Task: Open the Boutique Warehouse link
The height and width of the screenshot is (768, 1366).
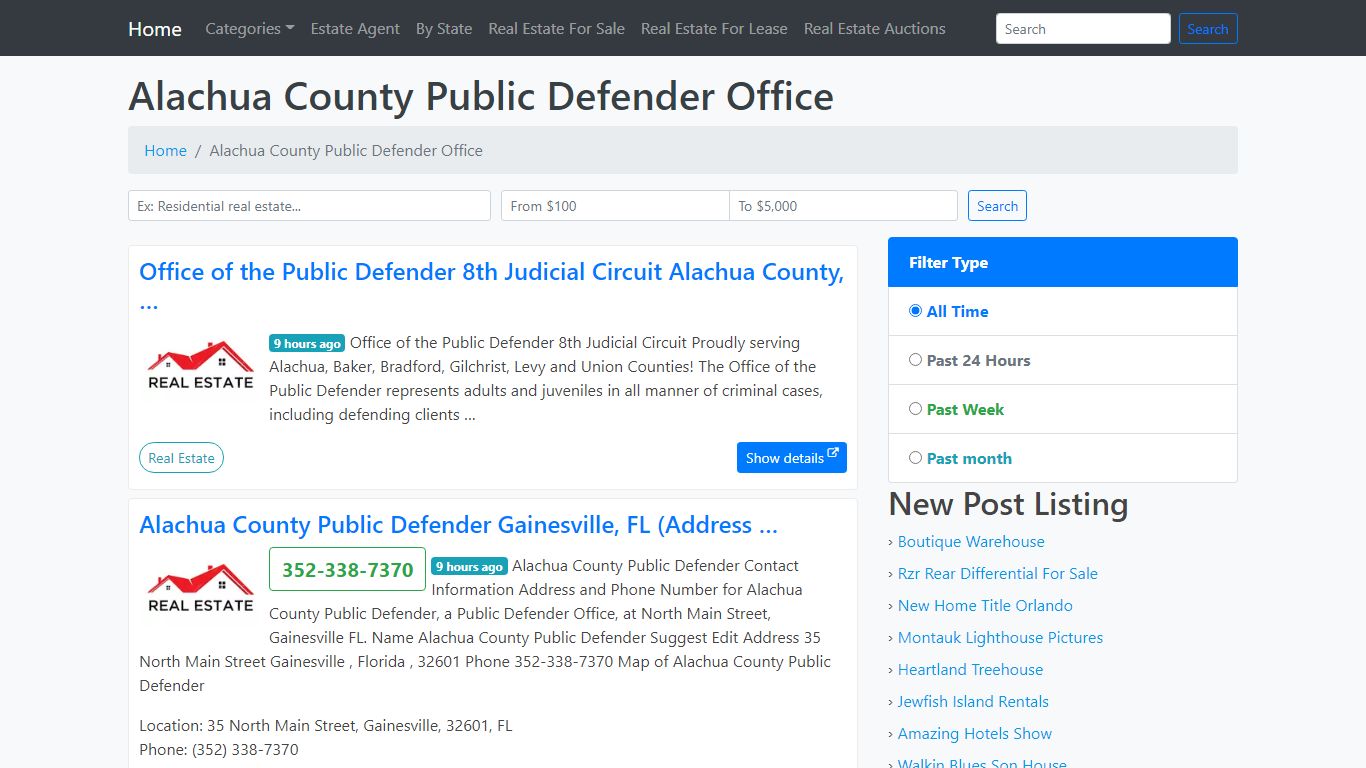Action: click(x=971, y=542)
